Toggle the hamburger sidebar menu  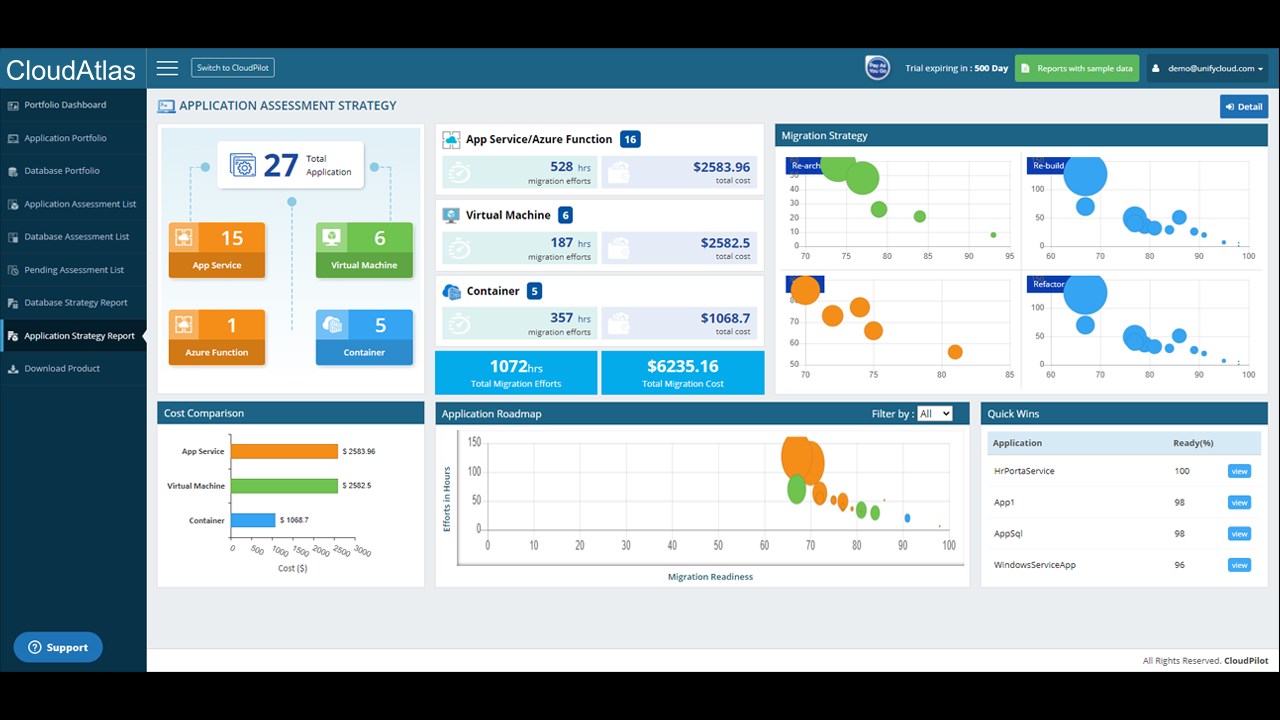pyautogui.click(x=167, y=68)
